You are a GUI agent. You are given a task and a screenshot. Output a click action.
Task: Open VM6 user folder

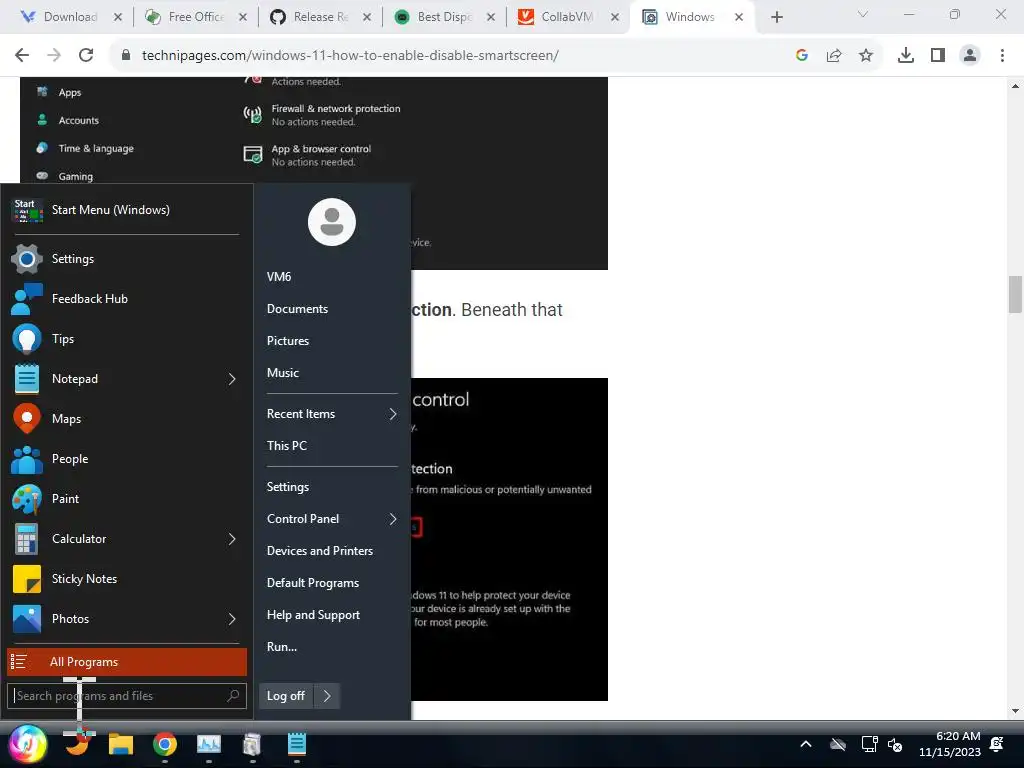[x=279, y=277]
